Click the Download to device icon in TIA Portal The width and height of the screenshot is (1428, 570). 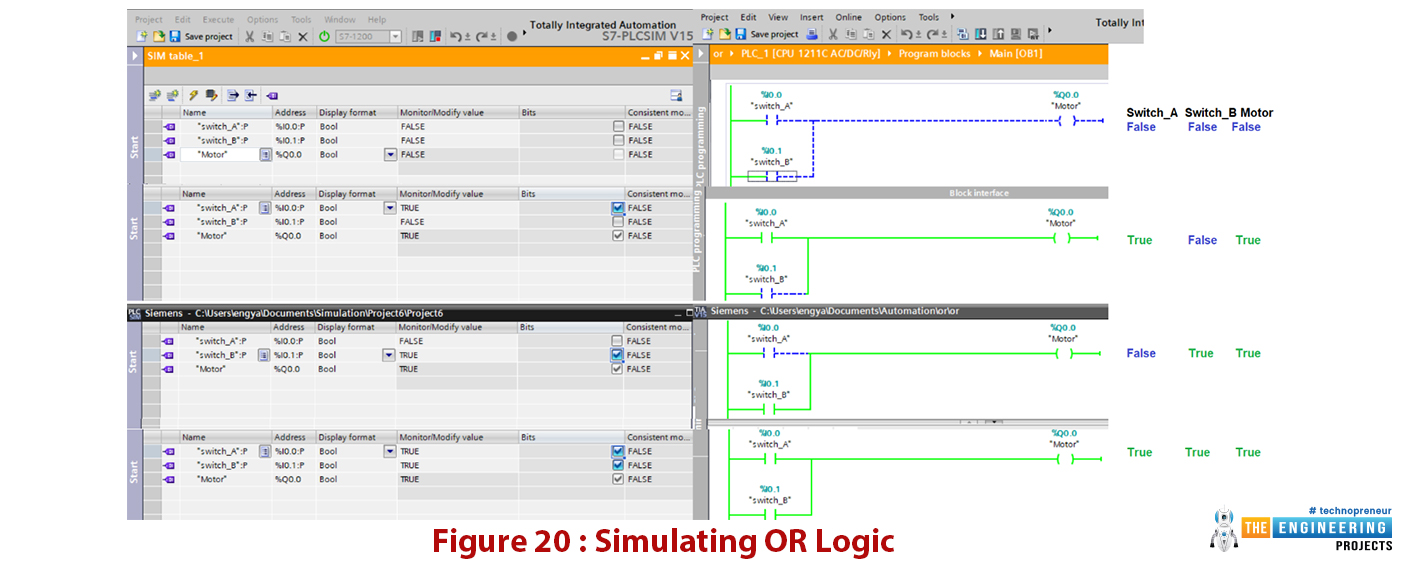pos(980,34)
